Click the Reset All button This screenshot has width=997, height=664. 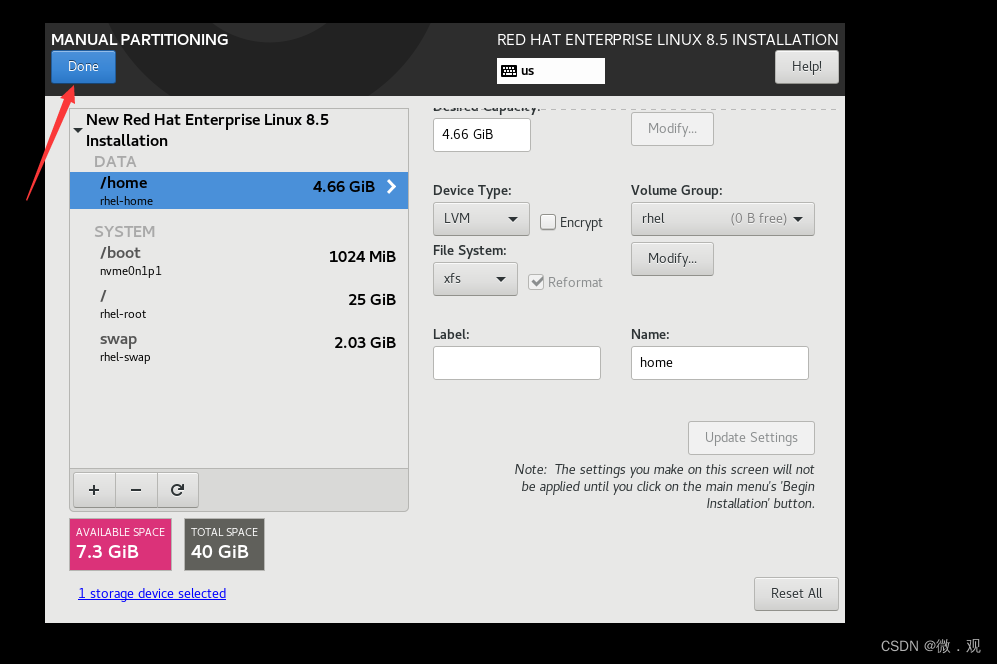(x=796, y=594)
